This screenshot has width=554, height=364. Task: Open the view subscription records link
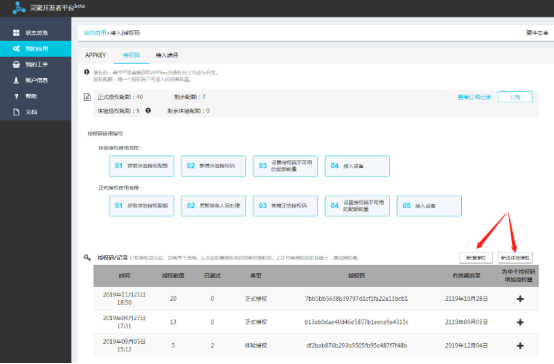click(x=474, y=97)
